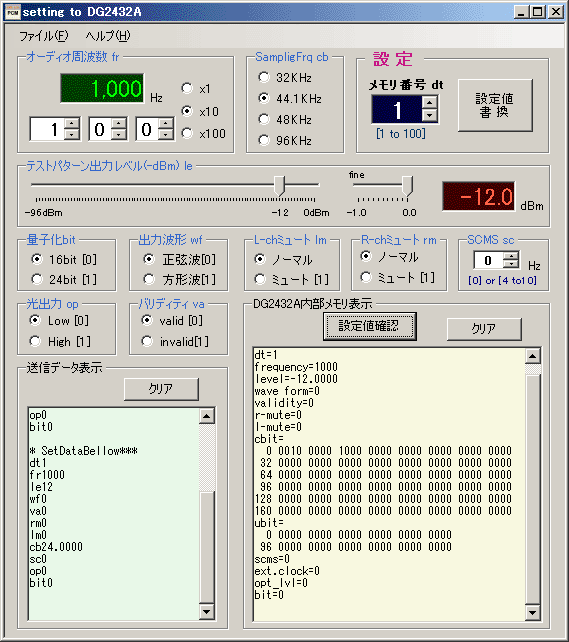Increase the SCMS sc value
This screenshot has height=642, width=569.
[511, 256]
